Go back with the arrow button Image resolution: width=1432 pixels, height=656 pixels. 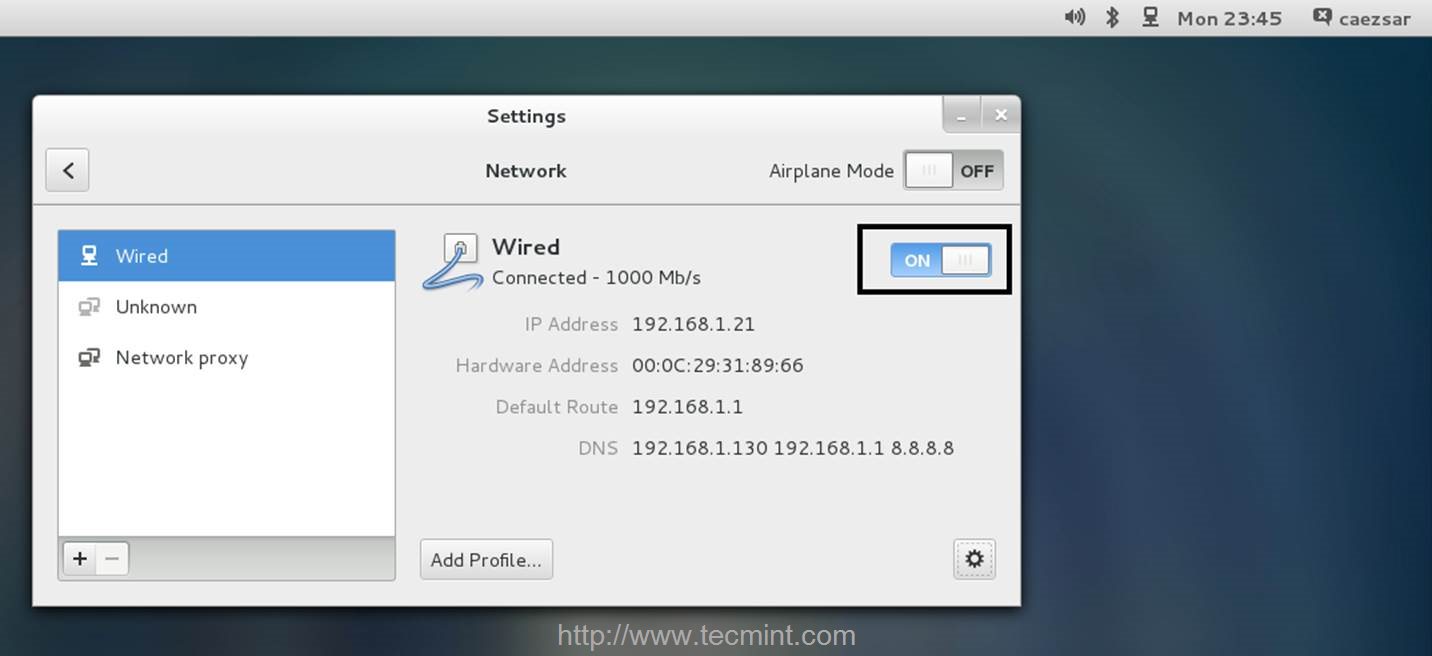[67, 170]
